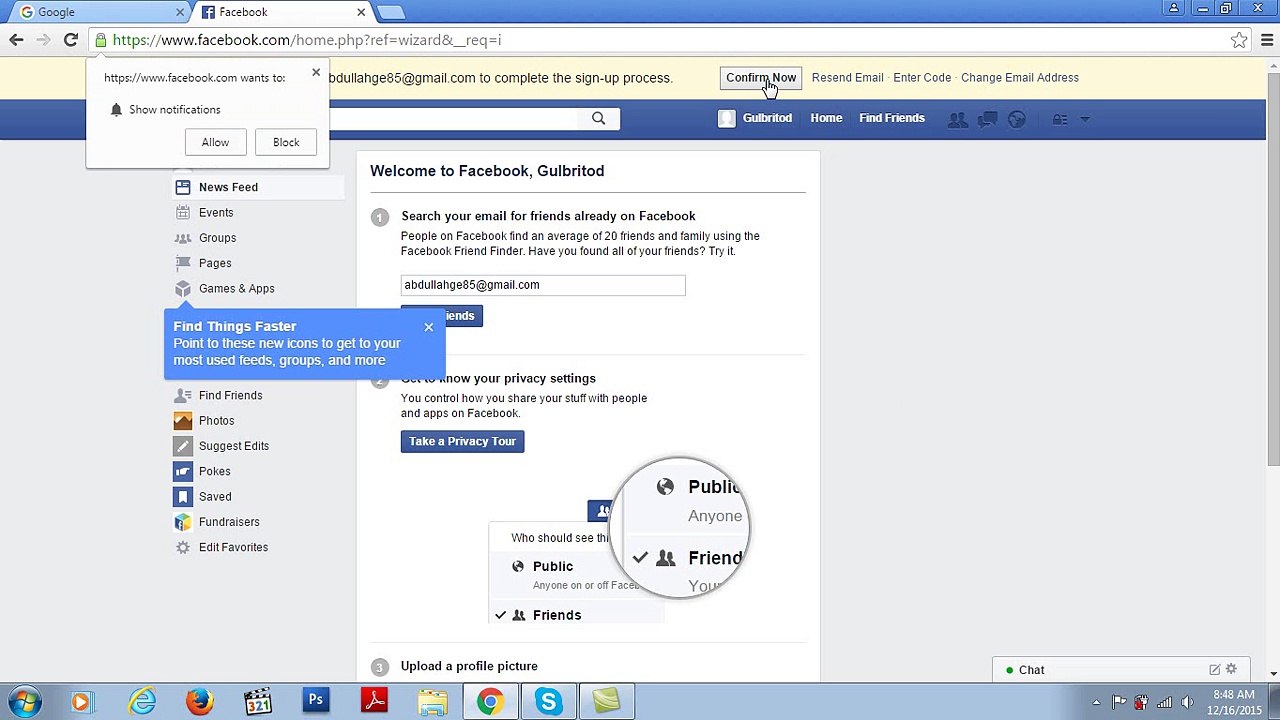Screen dimensions: 1280x720
Task: Reload the page in Chrome
Action: coord(70,40)
